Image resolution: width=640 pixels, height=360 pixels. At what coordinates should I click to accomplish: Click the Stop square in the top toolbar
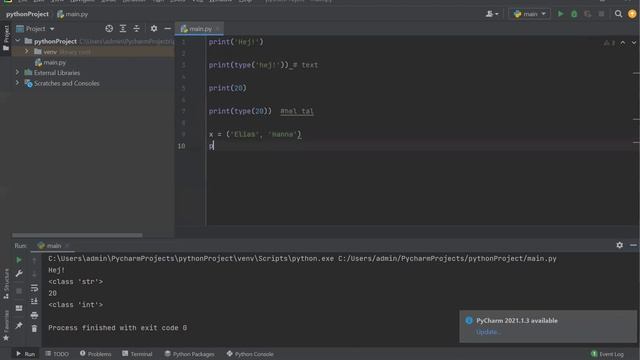tap(601, 14)
